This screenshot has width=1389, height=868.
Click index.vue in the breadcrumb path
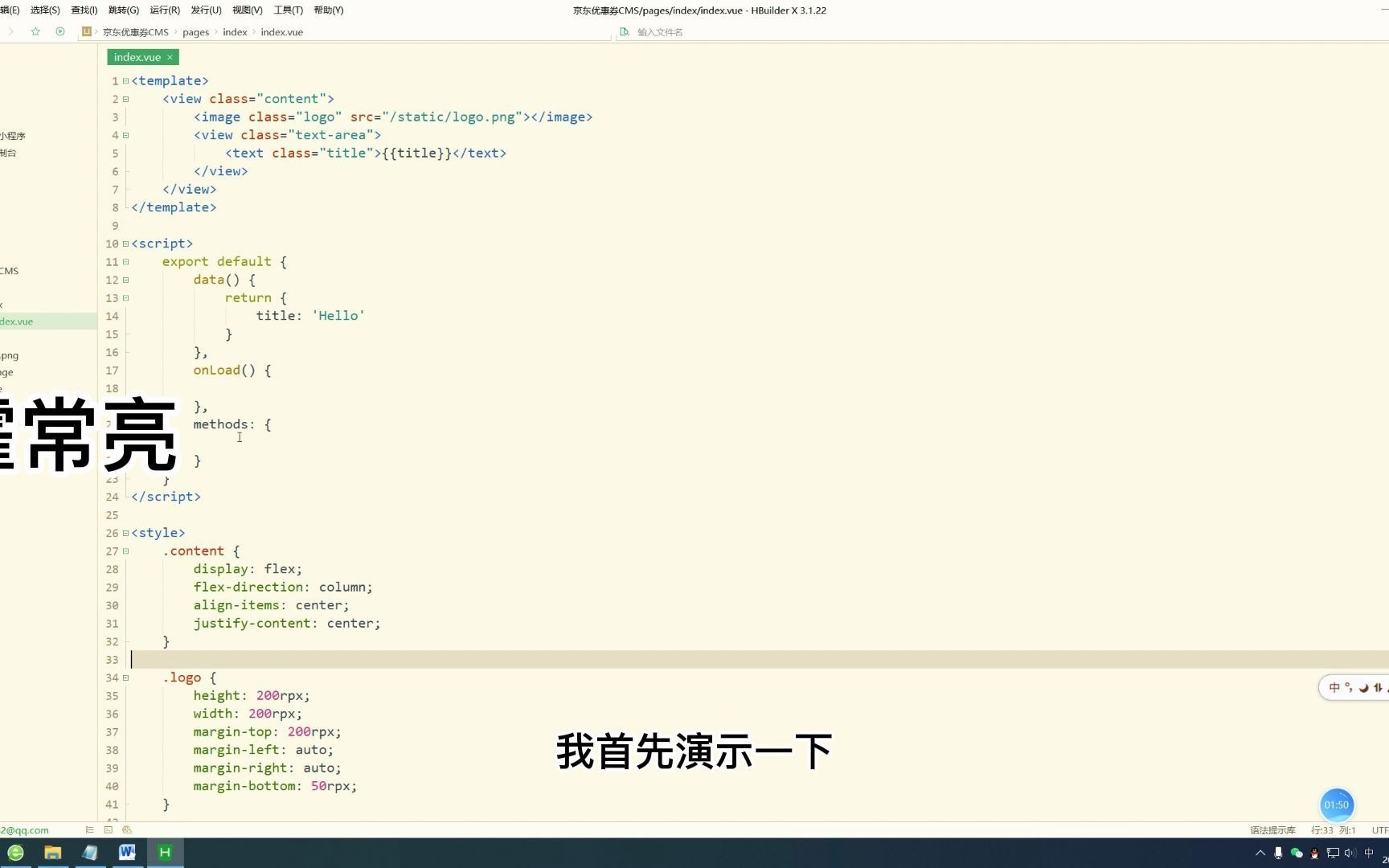click(281, 32)
